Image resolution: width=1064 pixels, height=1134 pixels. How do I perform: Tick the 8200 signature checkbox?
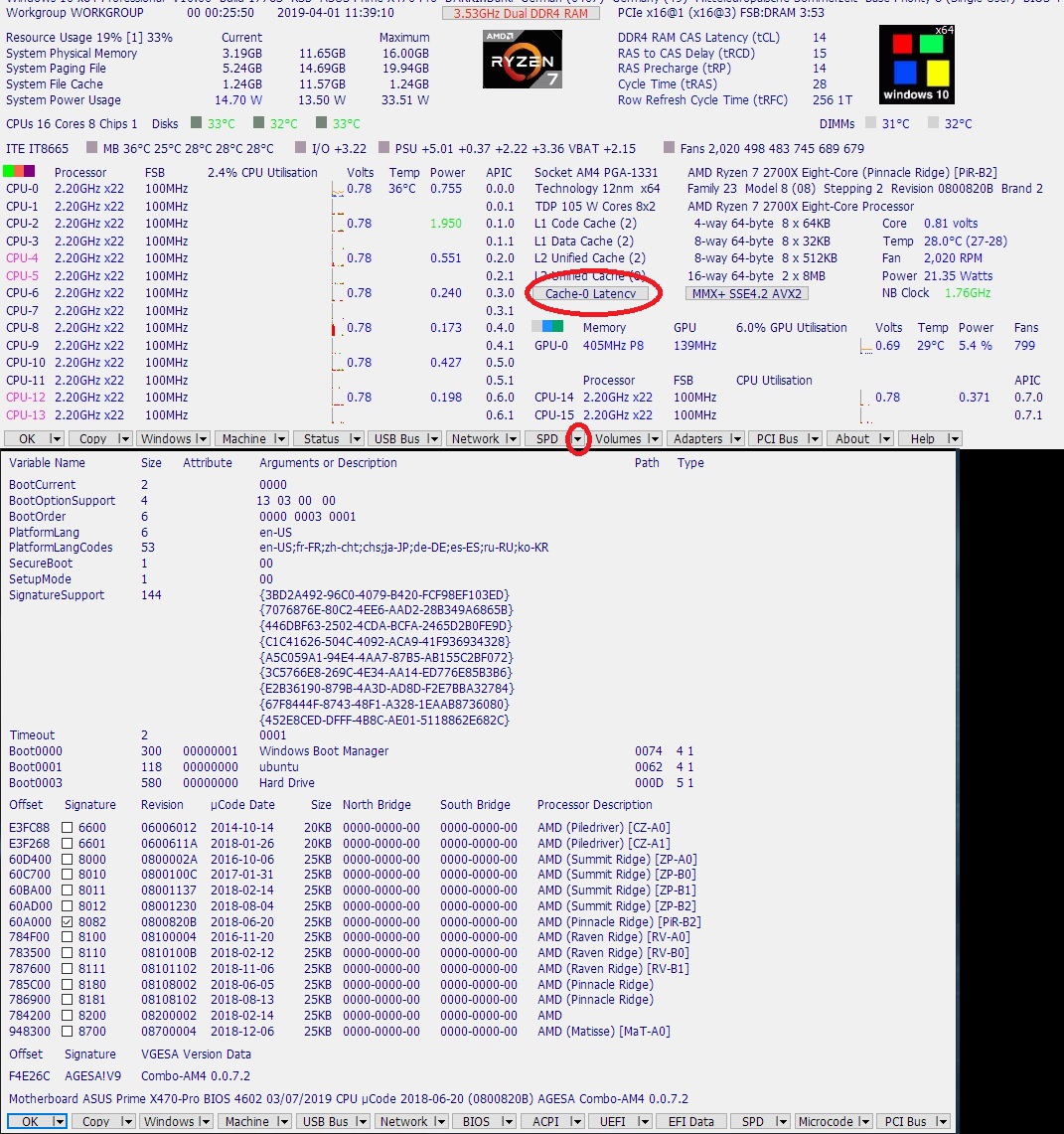tap(68, 1015)
